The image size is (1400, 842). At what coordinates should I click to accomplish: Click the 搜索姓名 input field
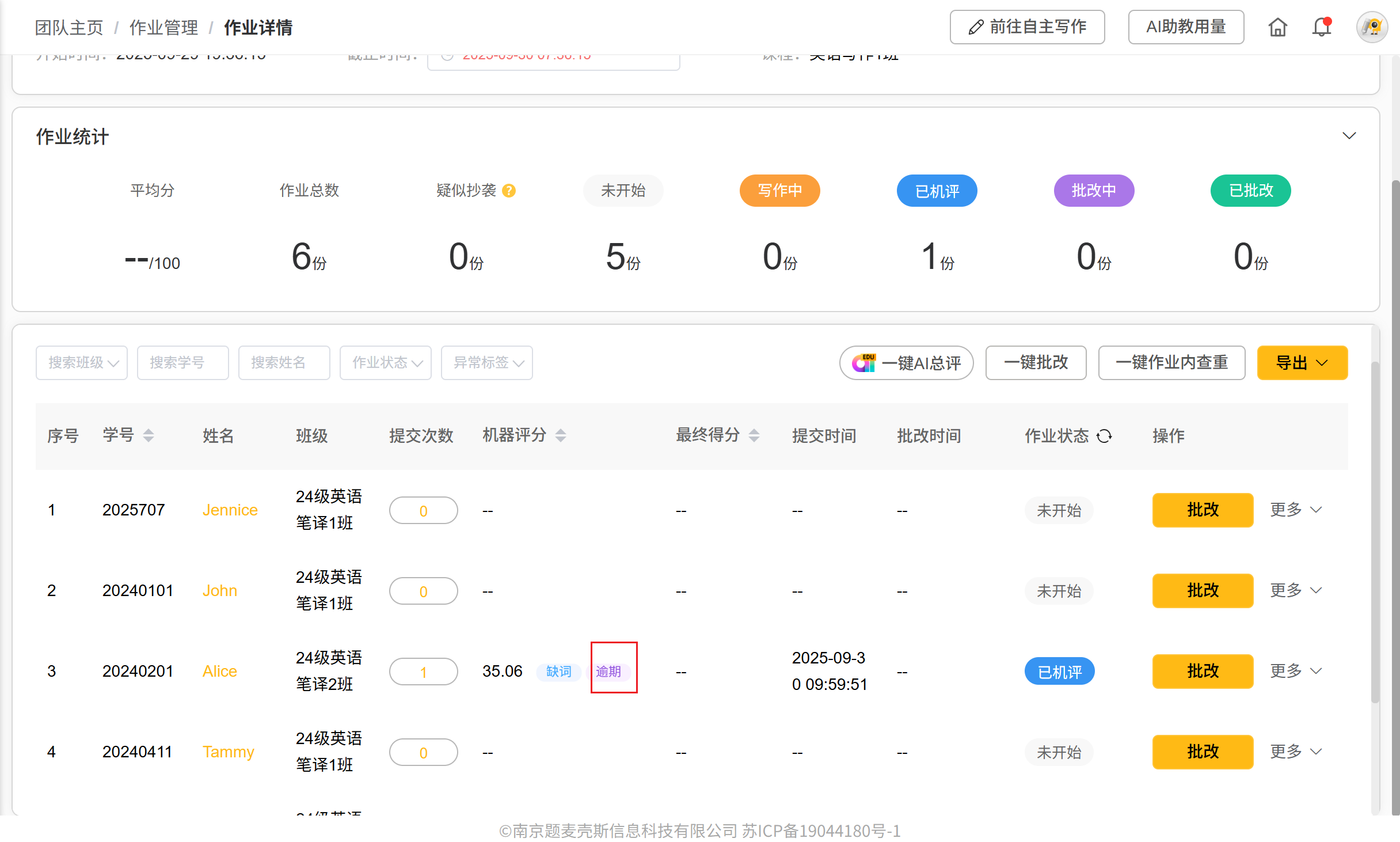tap(284, 363)
